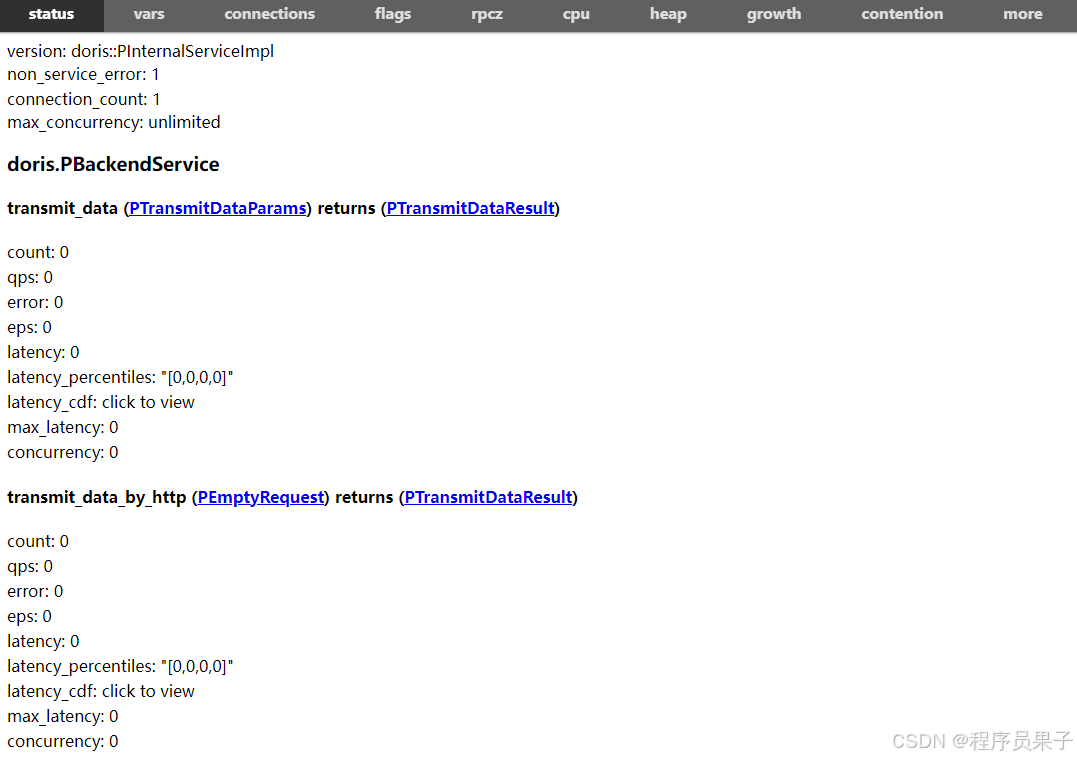Click the transmit_data method name
Image resolution: width=1077 pixels, height=758 pixels.
tap(63, 208)
